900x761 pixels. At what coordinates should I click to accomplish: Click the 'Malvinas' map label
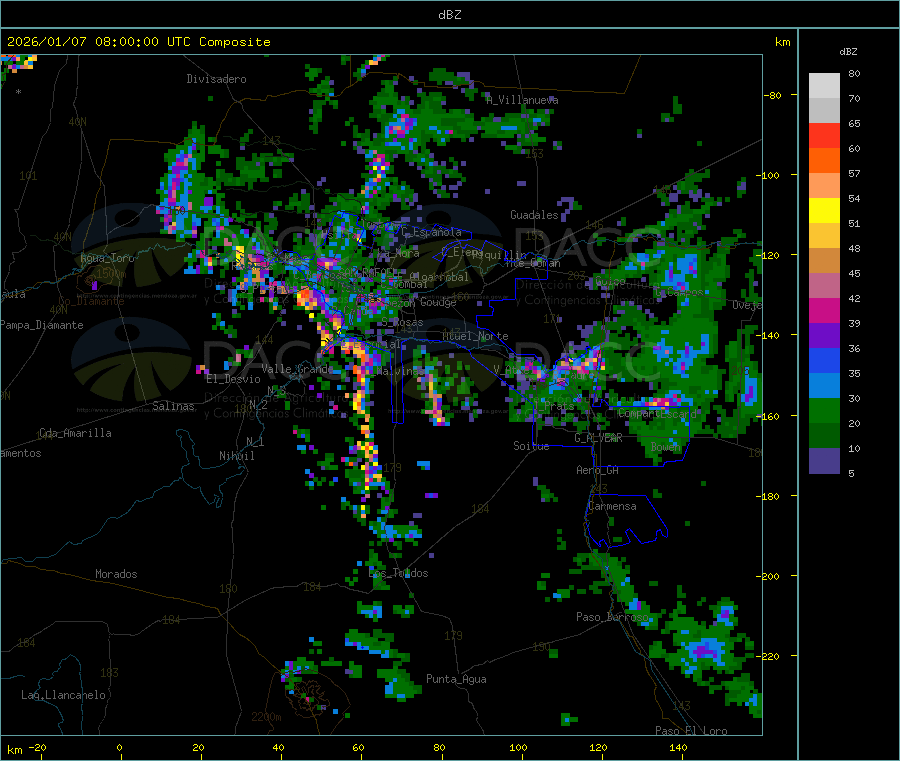click(399, 371)
